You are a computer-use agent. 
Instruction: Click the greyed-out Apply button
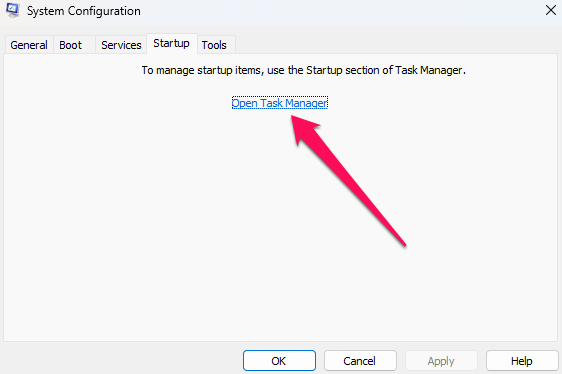click(x=441, y=360)
